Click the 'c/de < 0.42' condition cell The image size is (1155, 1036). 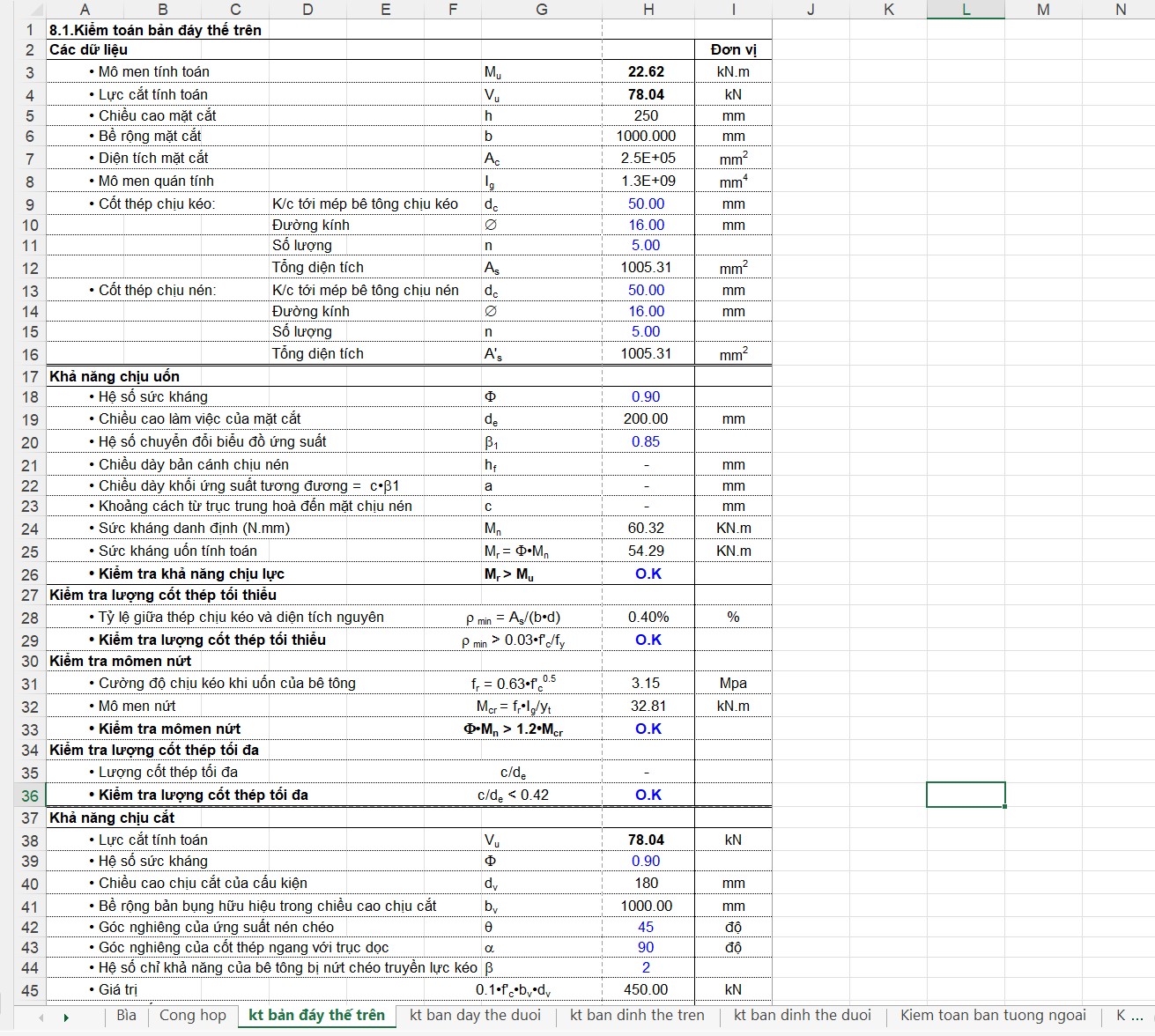tap(513, 795)
